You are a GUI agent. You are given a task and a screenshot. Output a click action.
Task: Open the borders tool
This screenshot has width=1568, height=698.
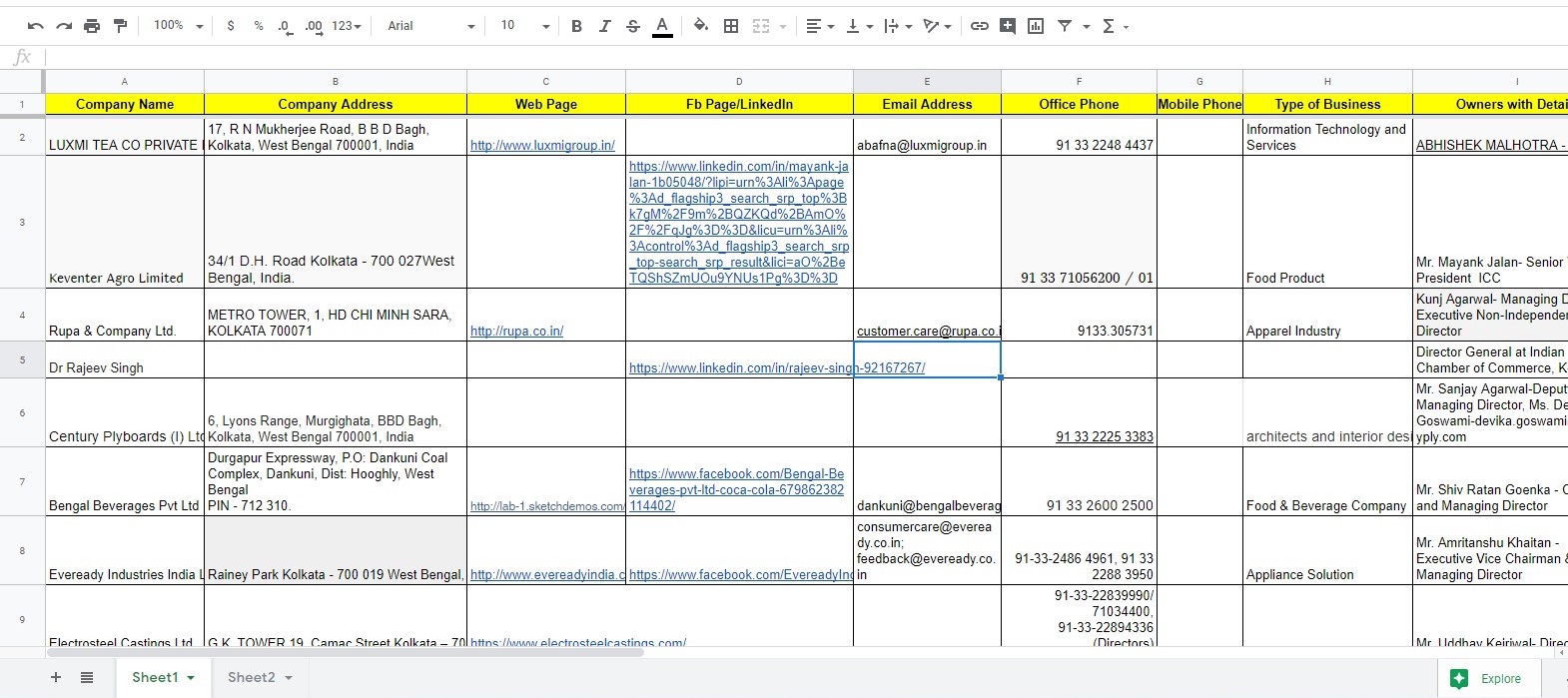coord(731,26)
